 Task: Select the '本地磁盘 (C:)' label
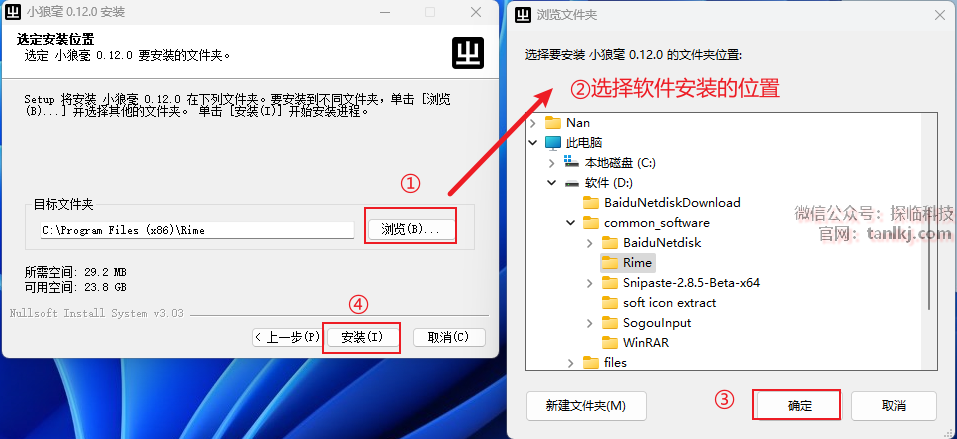(620, 163)
